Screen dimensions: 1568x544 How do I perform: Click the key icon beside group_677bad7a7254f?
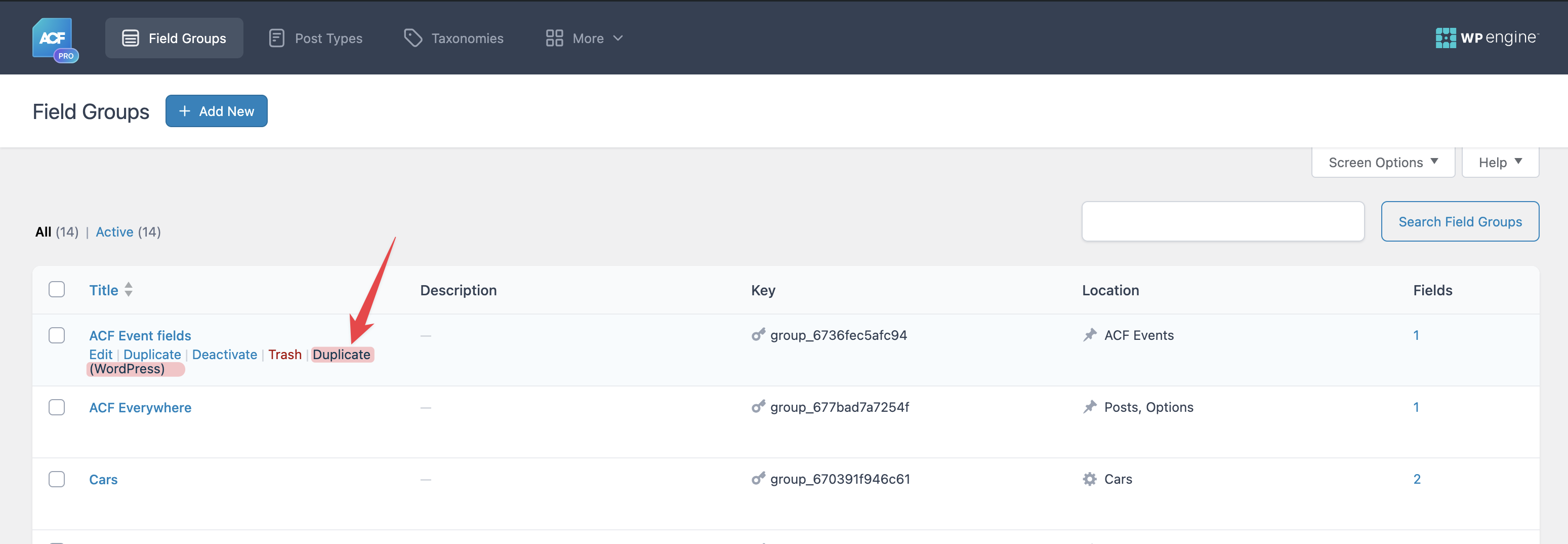tap(758, 407)
